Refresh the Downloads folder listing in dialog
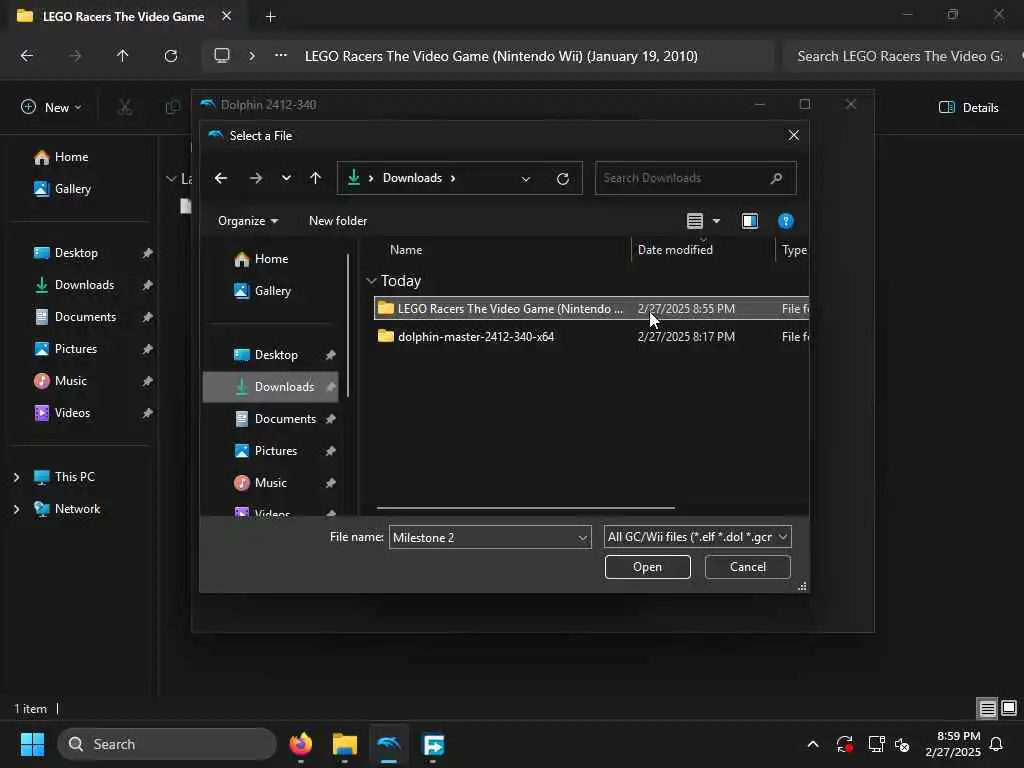 tap(563, 178)
